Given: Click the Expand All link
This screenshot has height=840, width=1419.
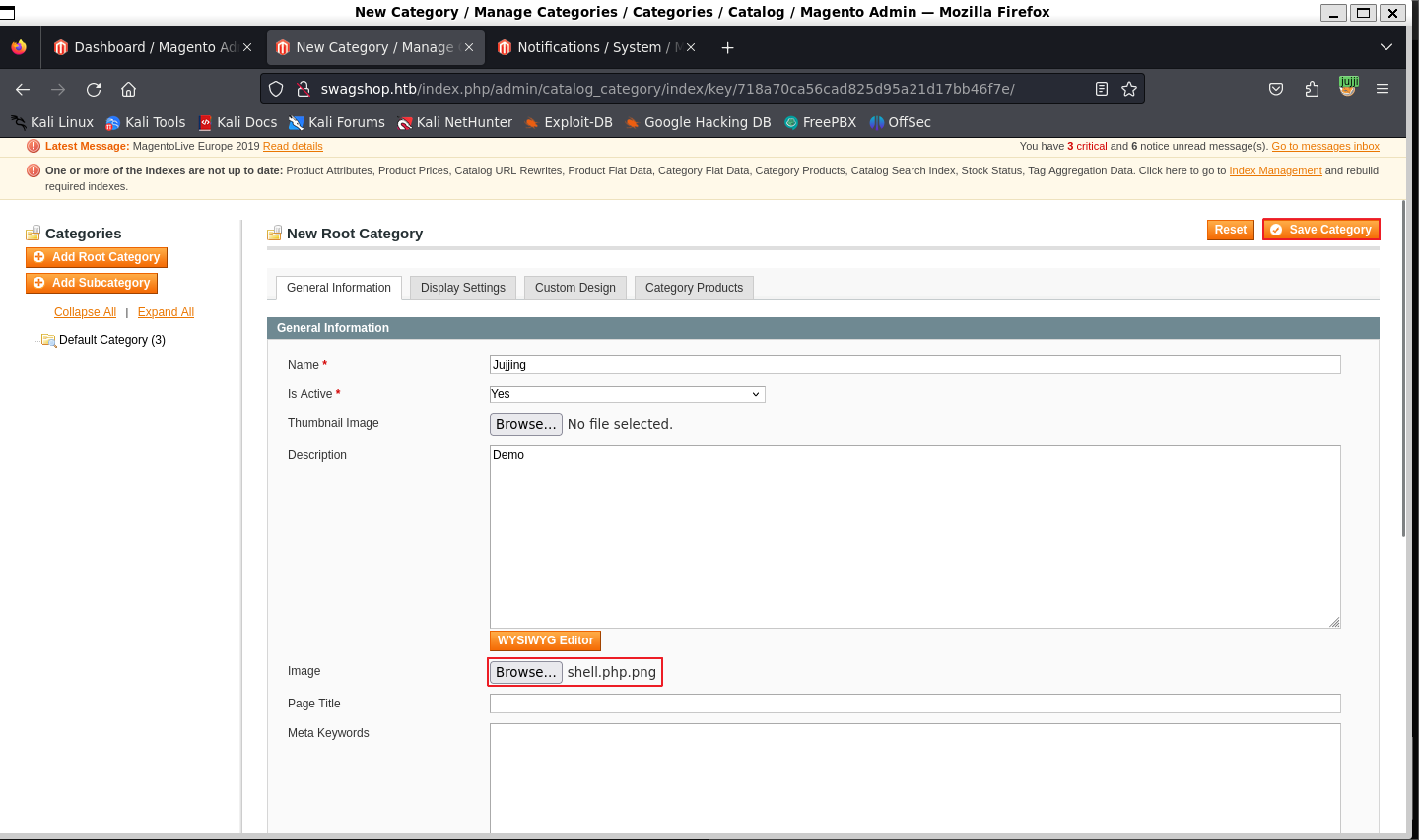Looking at the screenshot, I should pos(165,312).
